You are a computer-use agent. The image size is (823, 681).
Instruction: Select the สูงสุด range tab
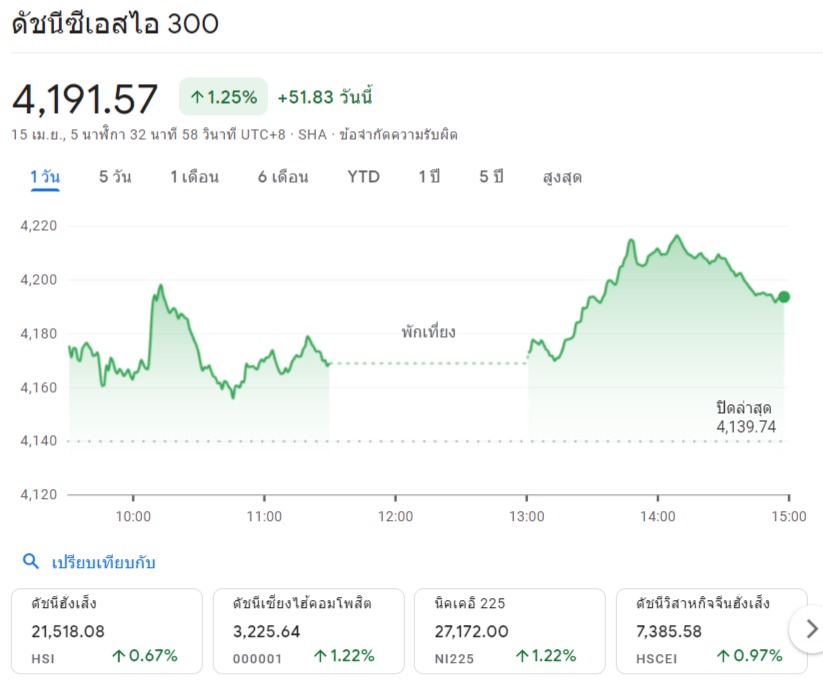point(562,177)
